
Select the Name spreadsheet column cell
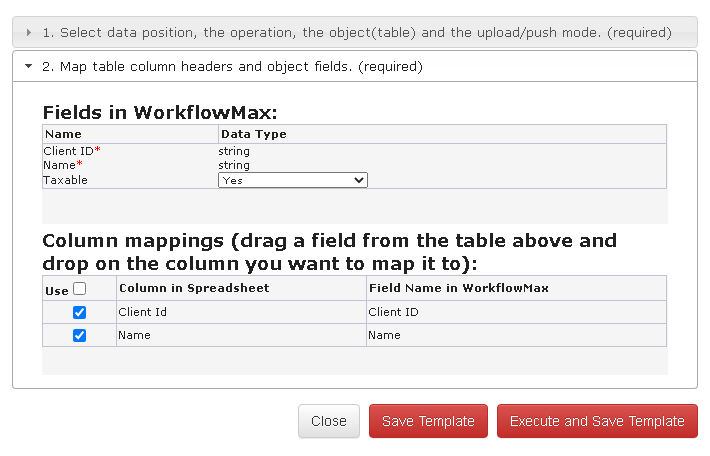(x=241, y=336)
